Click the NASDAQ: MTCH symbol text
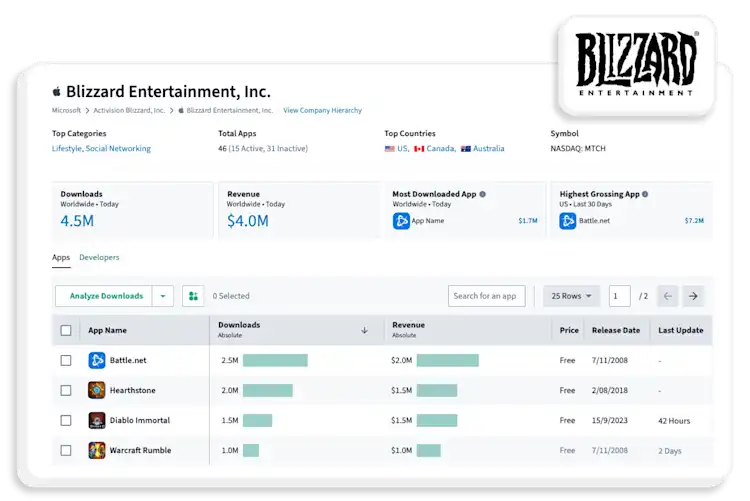 (578, 149)
